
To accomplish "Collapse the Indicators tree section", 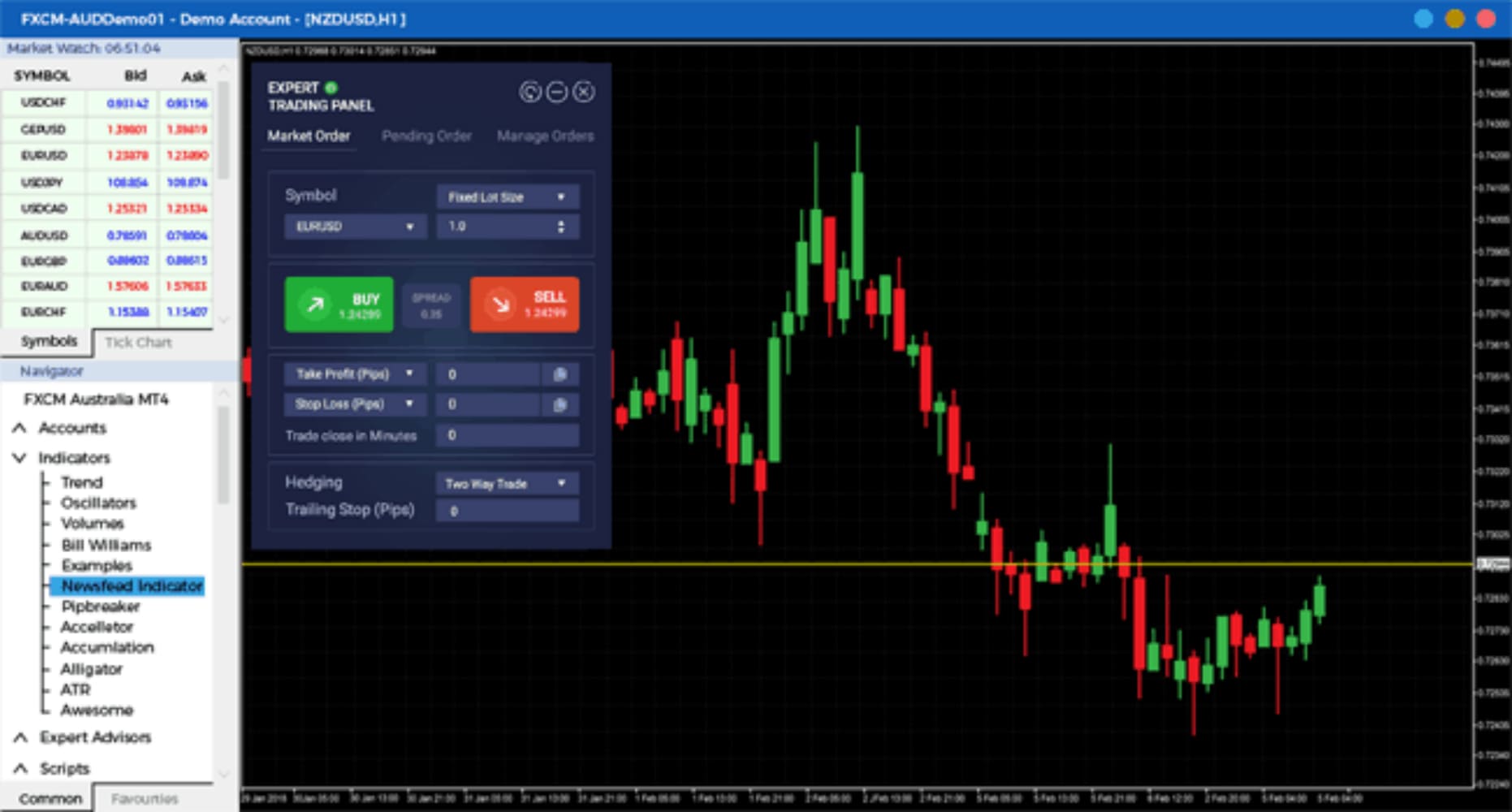I will point(19,458).
